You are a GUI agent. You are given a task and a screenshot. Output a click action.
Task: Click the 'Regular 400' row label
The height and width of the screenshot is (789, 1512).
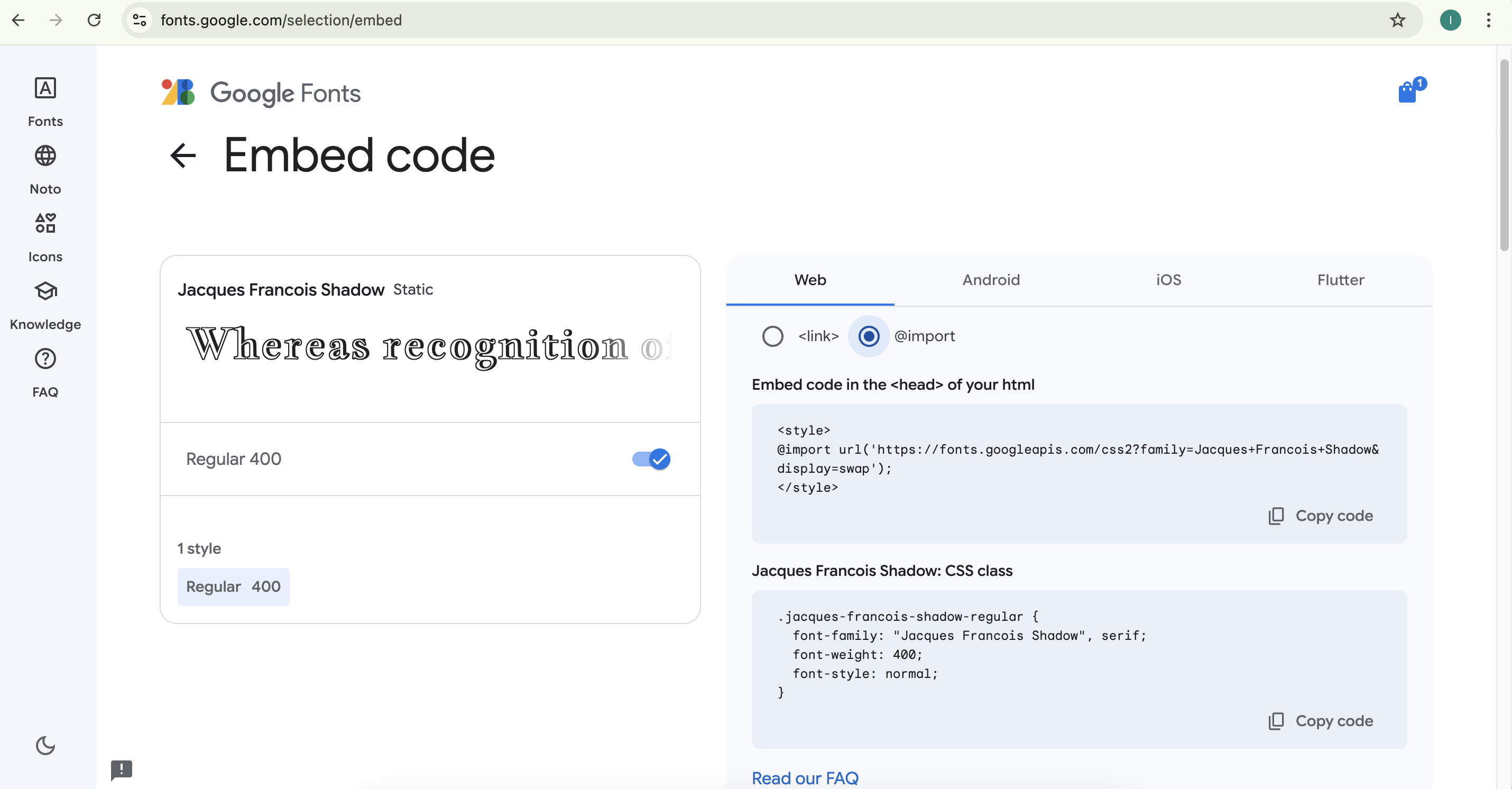tap(234, 458)
